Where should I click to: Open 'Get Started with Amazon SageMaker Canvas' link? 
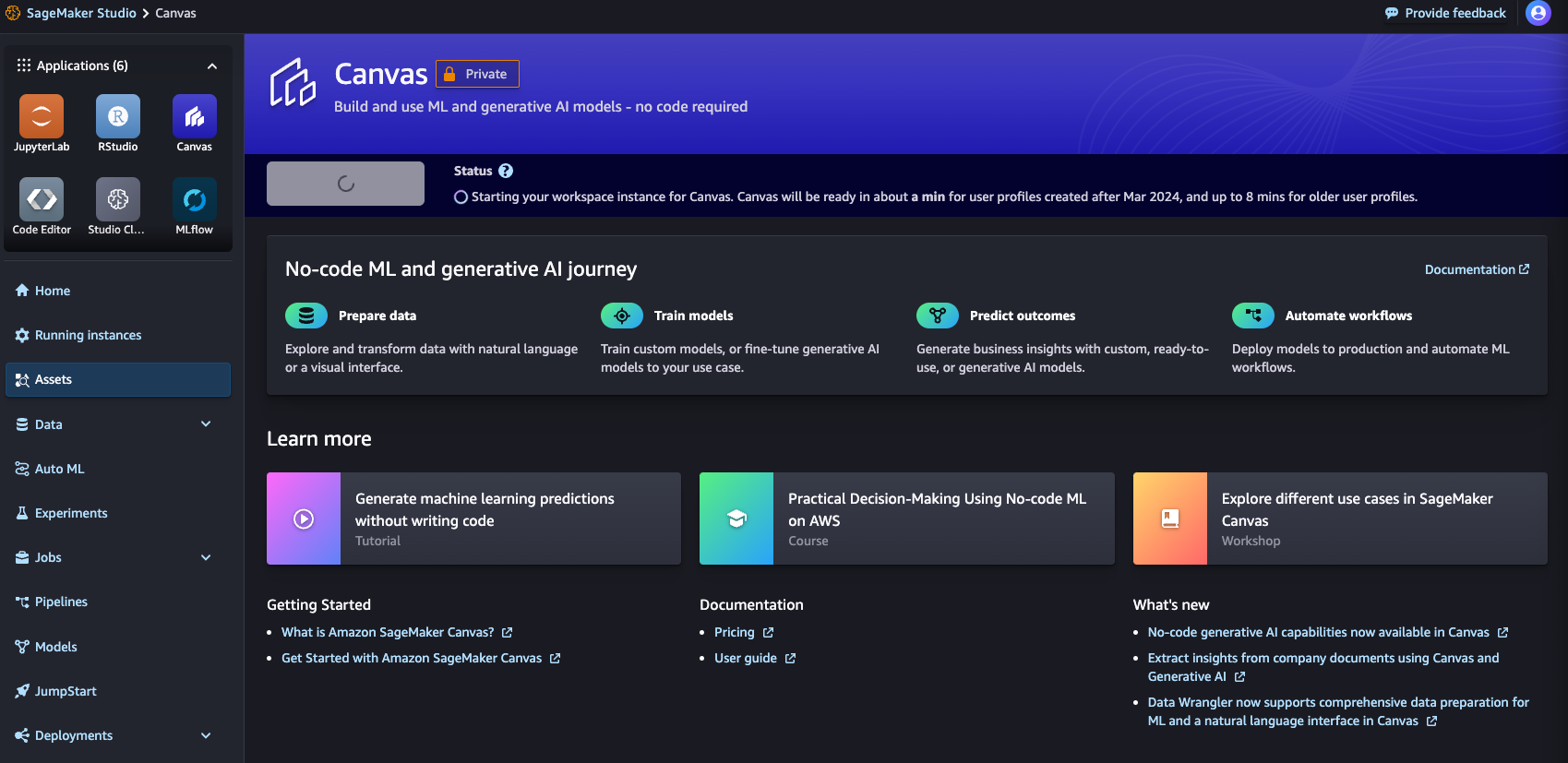[421, 658]
